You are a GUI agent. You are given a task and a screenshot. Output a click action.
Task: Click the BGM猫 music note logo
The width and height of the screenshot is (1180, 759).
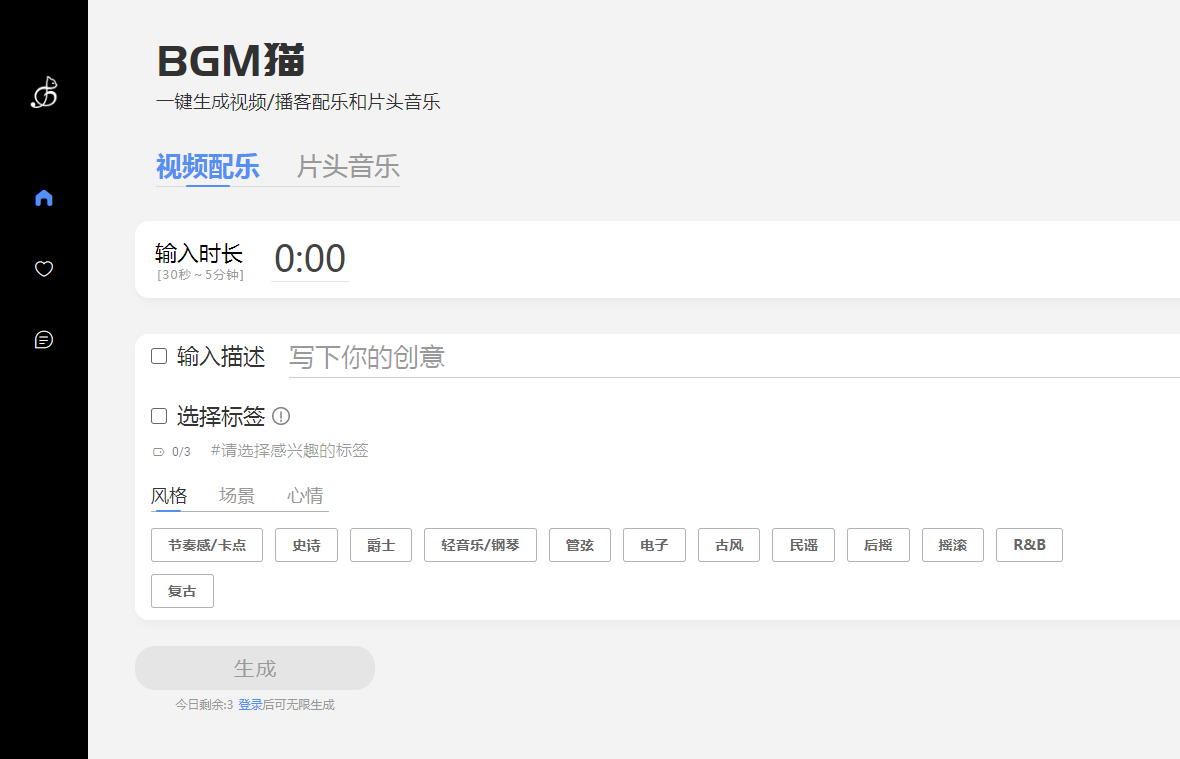(x=44, y=93)
